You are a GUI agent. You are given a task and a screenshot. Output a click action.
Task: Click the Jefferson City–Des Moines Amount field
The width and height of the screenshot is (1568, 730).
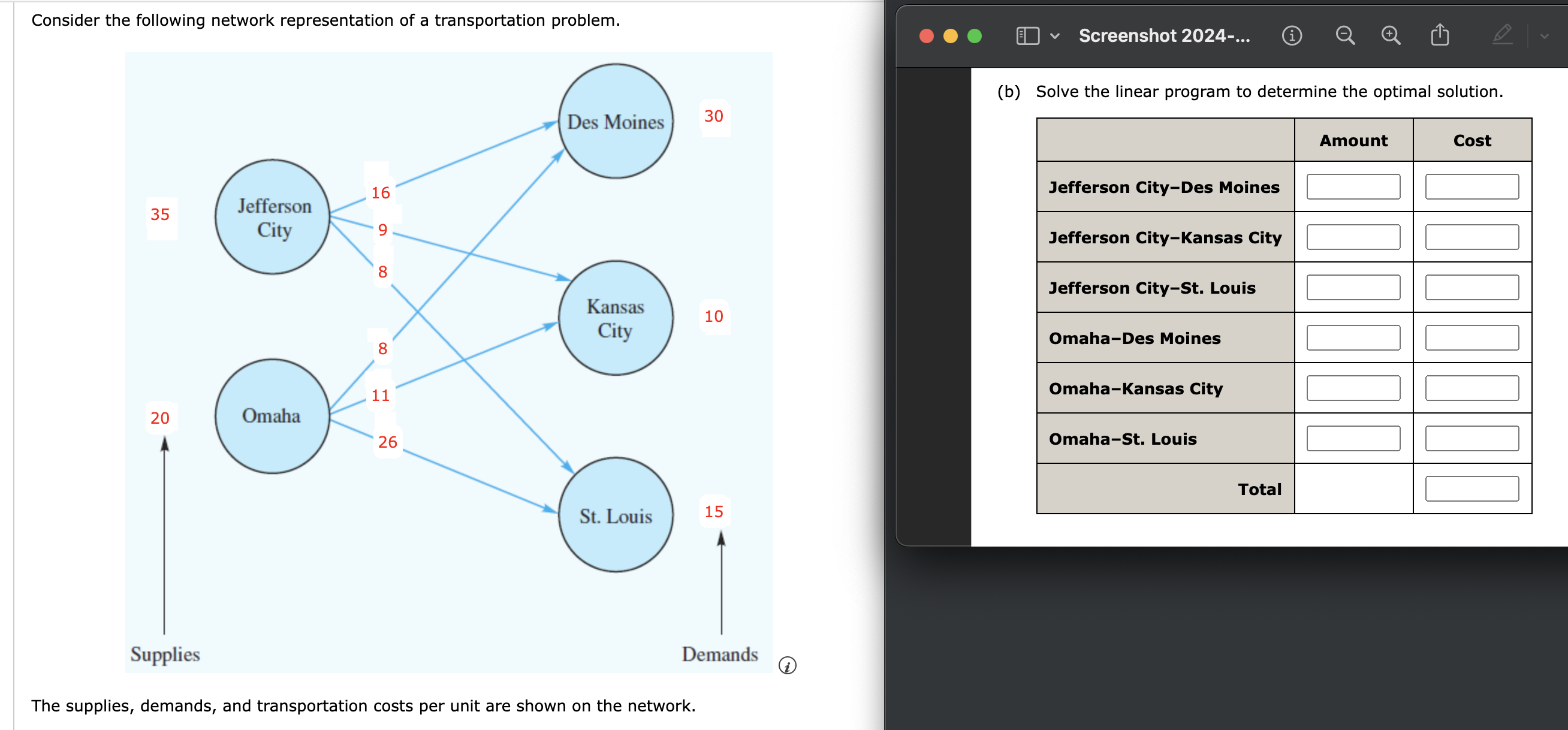(x=1353, y=187)
